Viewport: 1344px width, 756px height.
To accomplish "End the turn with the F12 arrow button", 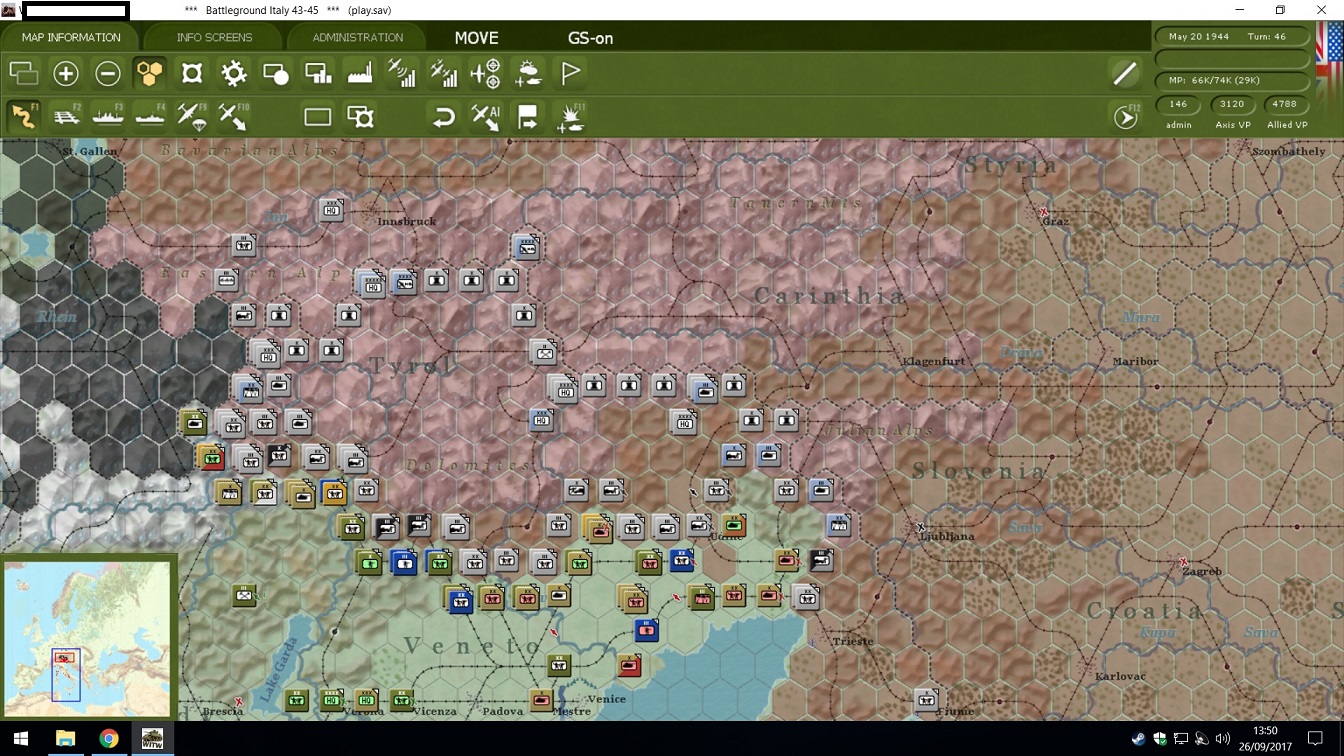I will (x=1126, y=117).
